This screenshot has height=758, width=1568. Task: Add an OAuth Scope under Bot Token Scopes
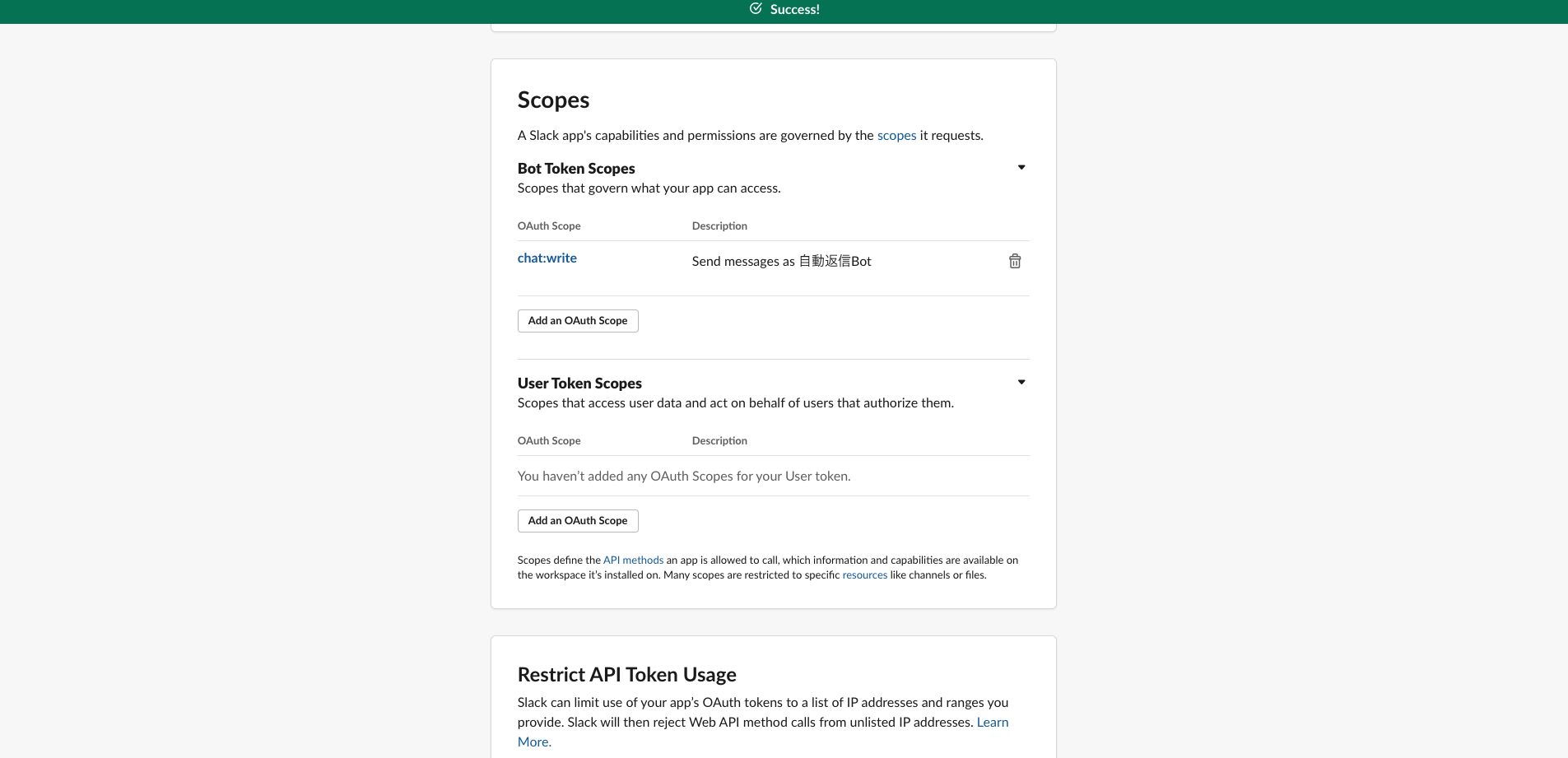(577, 320)
